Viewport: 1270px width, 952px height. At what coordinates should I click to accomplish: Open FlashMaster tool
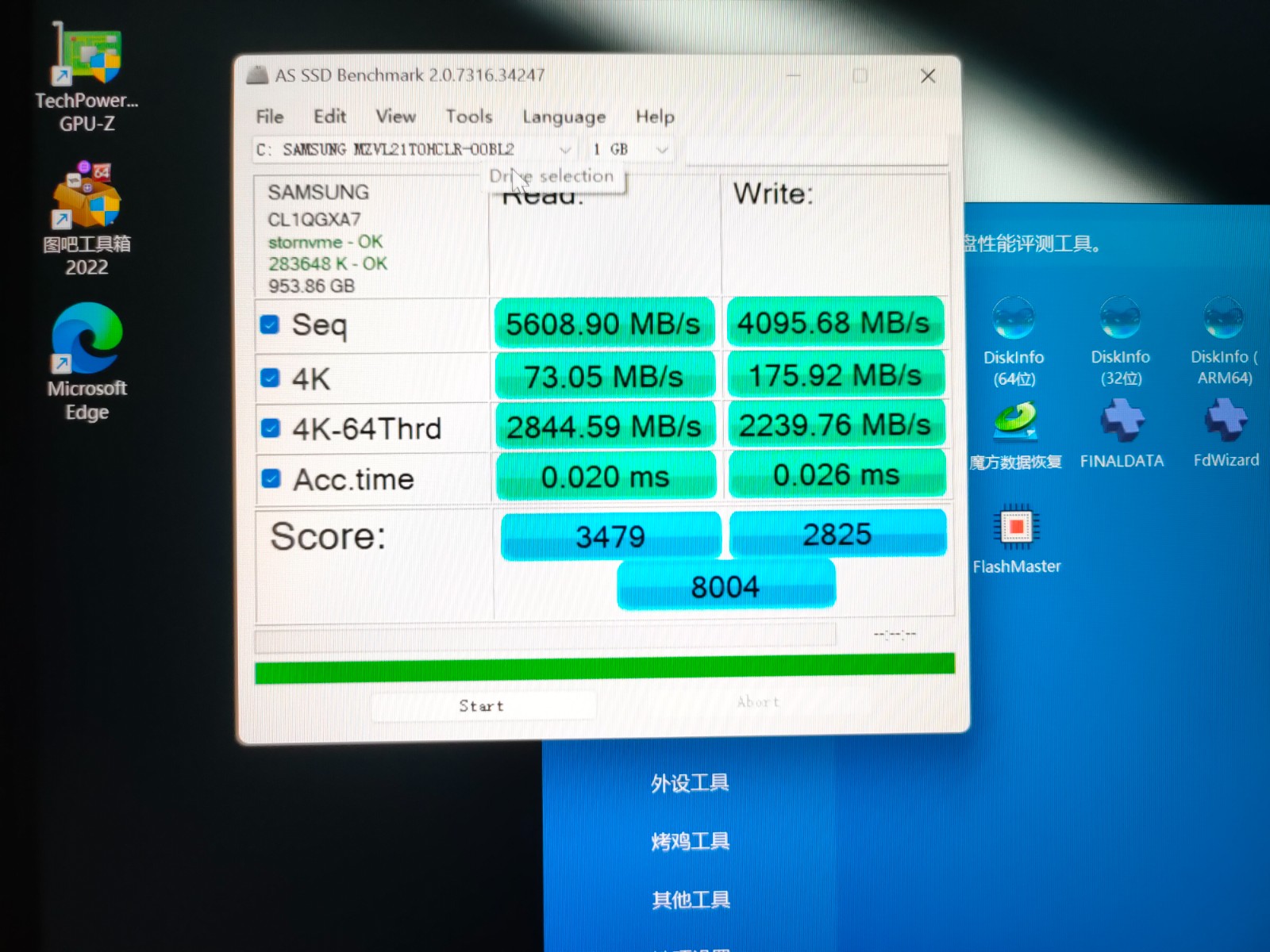point(1016,539)
